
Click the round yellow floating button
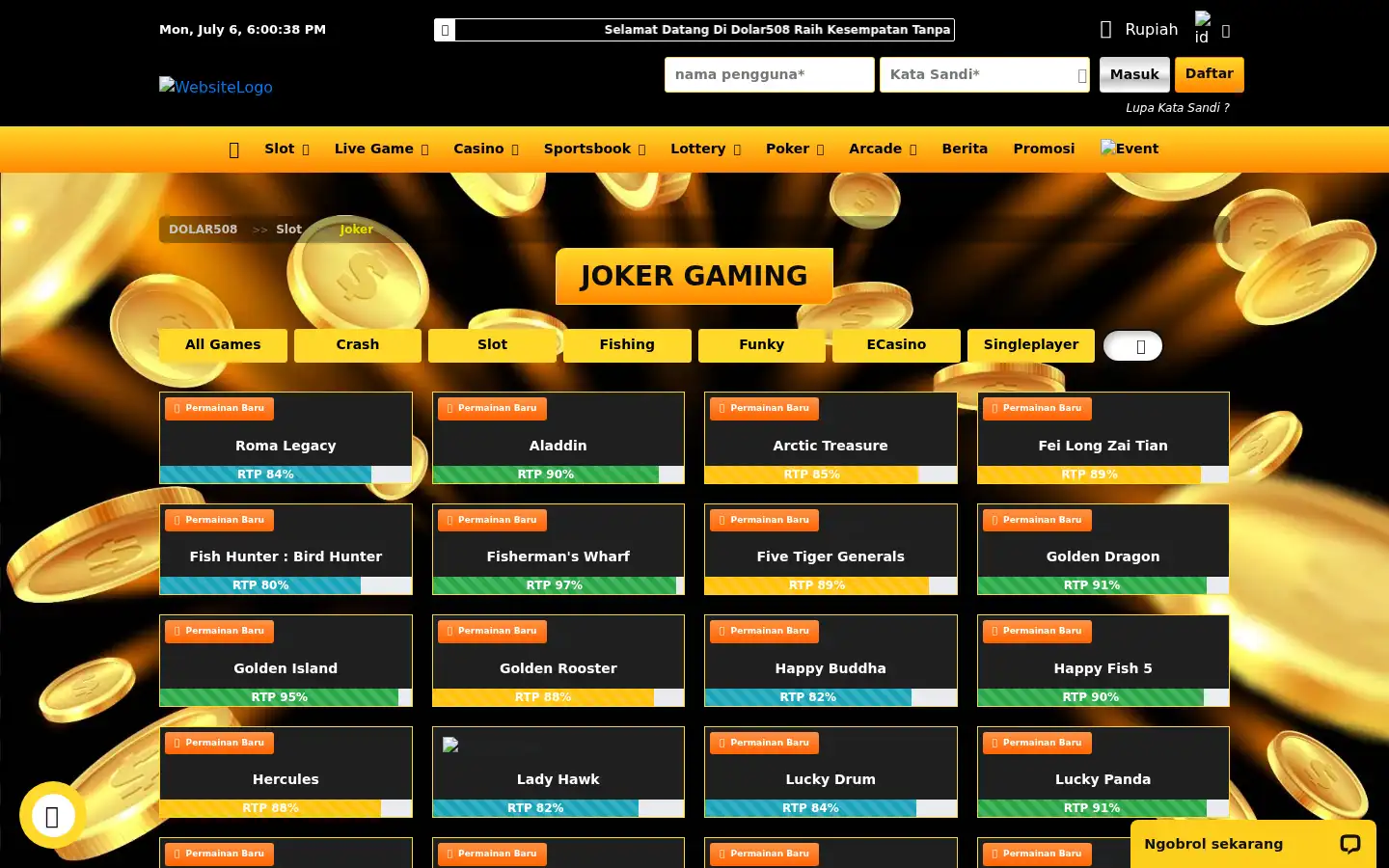point(53,816)
